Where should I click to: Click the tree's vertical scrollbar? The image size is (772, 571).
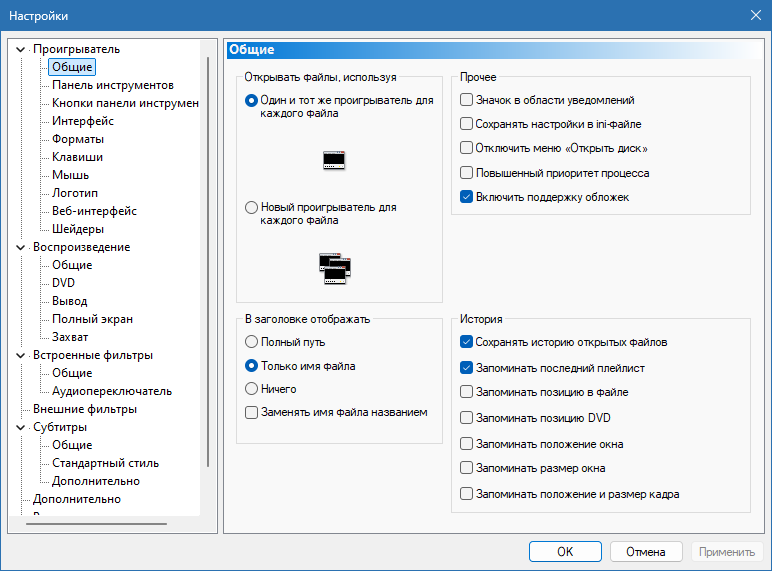click(x=208, y=262)
